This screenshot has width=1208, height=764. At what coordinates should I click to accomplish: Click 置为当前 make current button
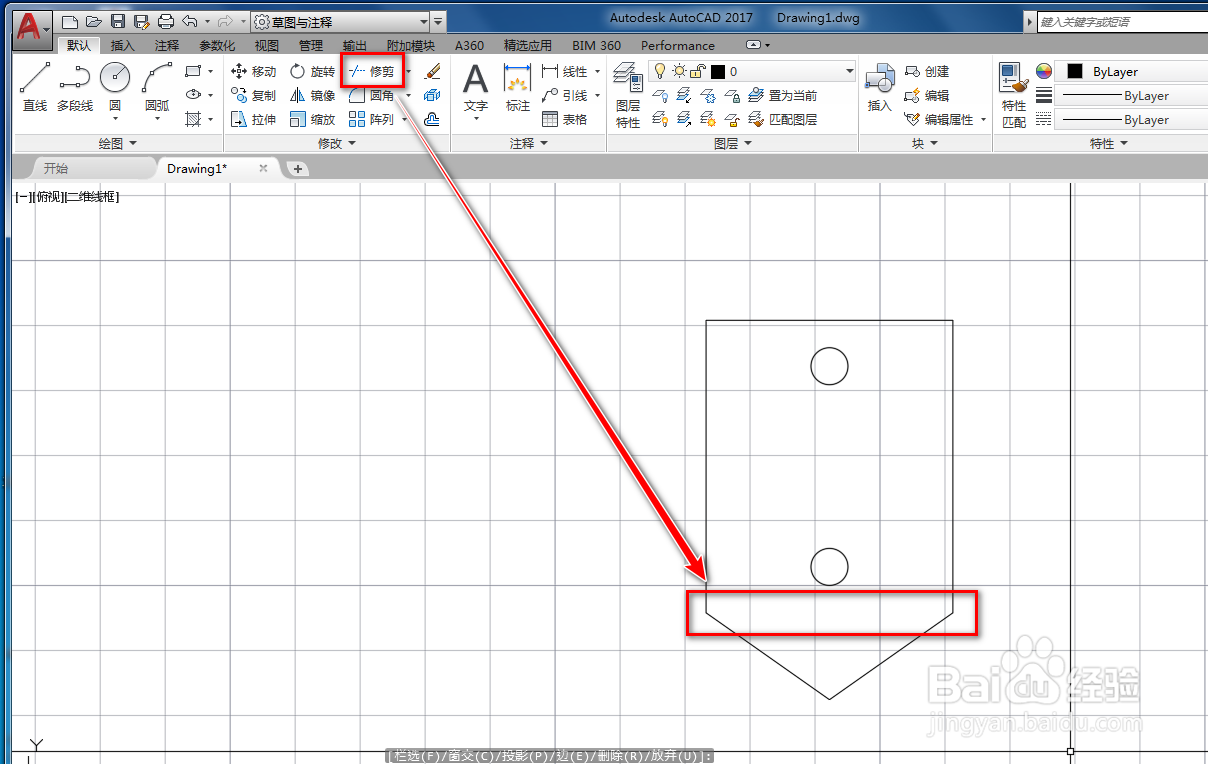point(783,95)
